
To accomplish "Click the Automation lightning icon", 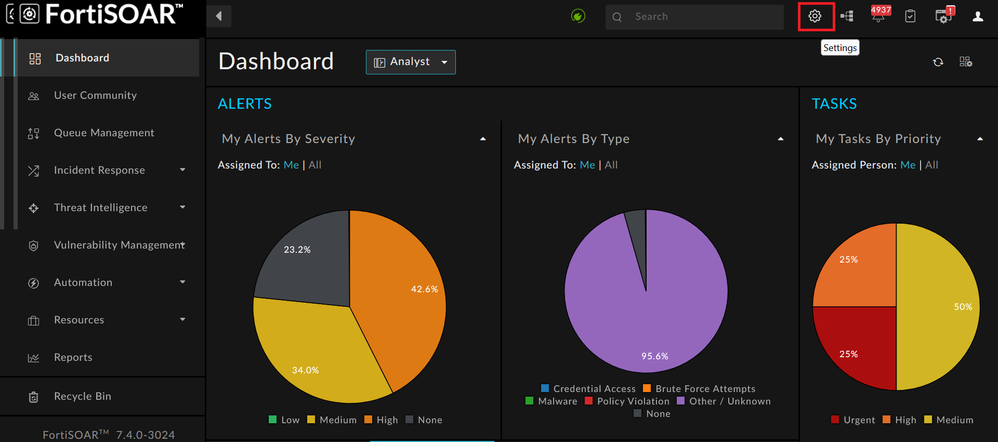I will [34, 283].
